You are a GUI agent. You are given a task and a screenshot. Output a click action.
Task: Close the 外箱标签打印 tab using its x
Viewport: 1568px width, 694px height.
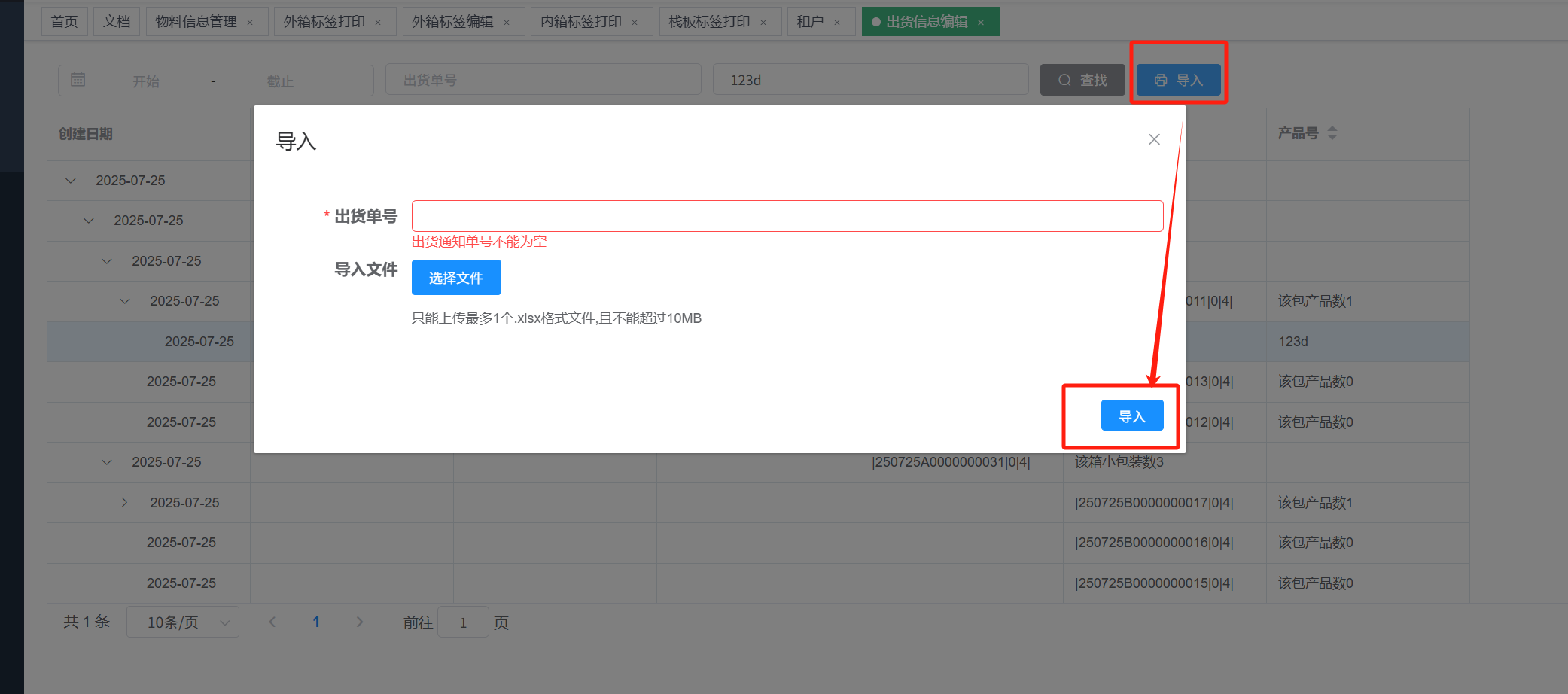click(x=378, y=23)
